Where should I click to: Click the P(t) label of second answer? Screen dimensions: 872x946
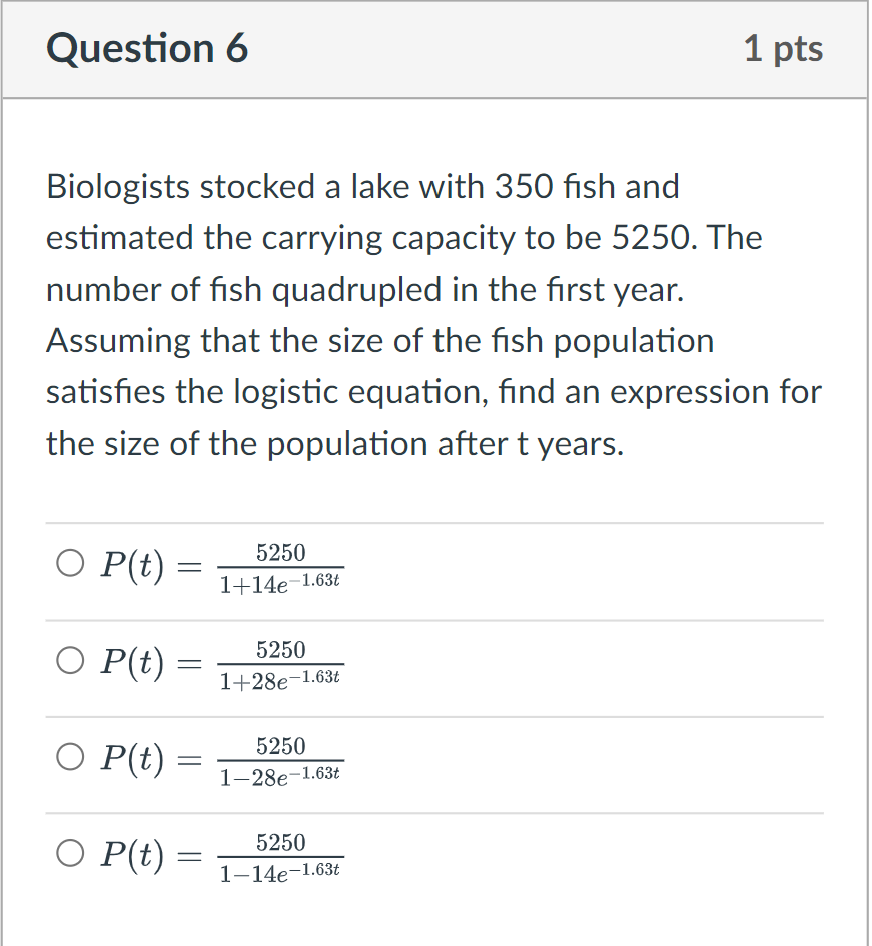pos(132,662)
